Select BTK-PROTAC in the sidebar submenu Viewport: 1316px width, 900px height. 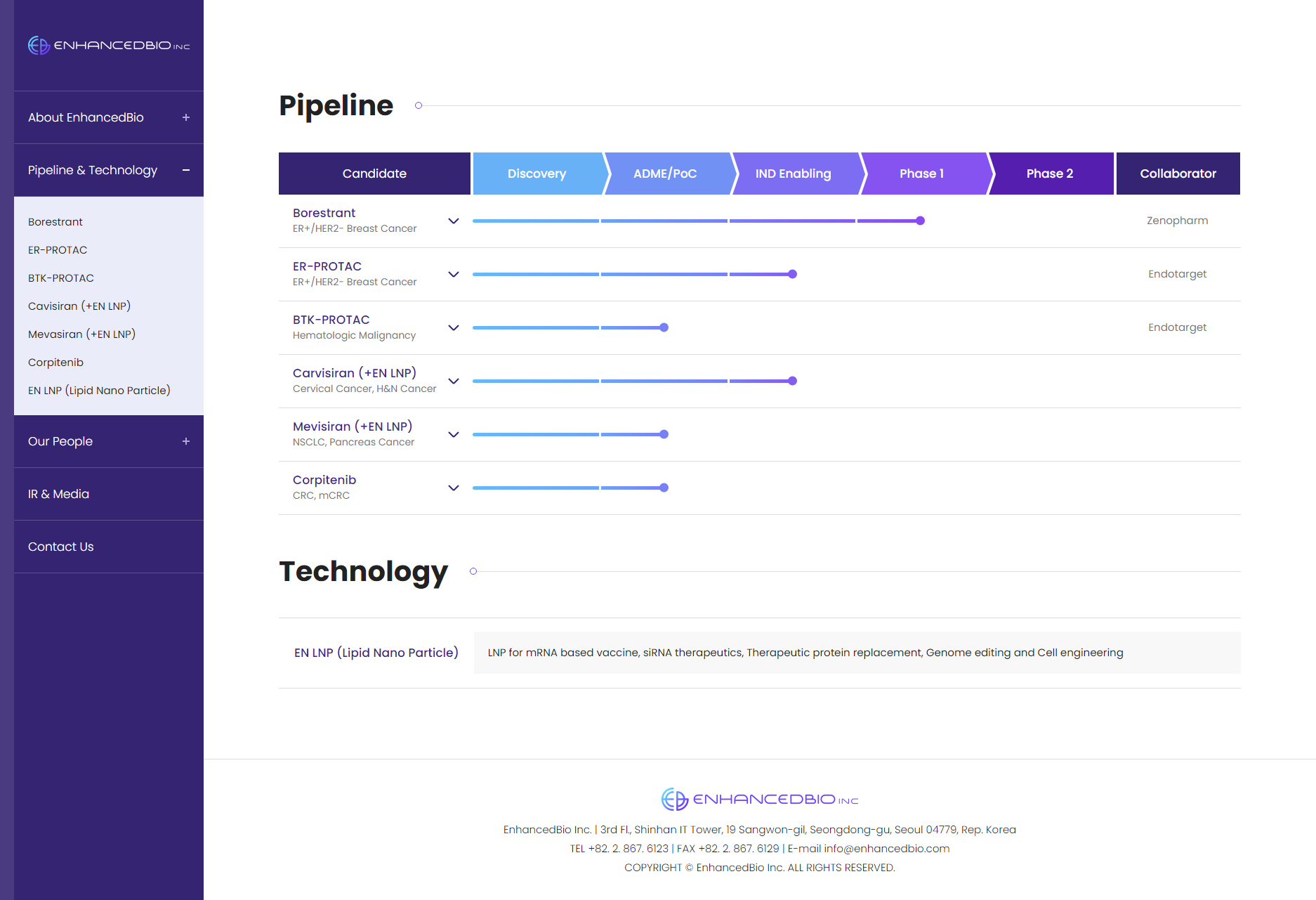[x=61, y=278]
